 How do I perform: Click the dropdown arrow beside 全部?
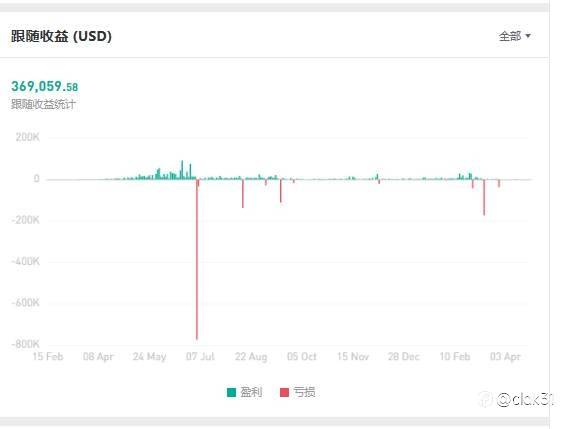click(528, 36)
